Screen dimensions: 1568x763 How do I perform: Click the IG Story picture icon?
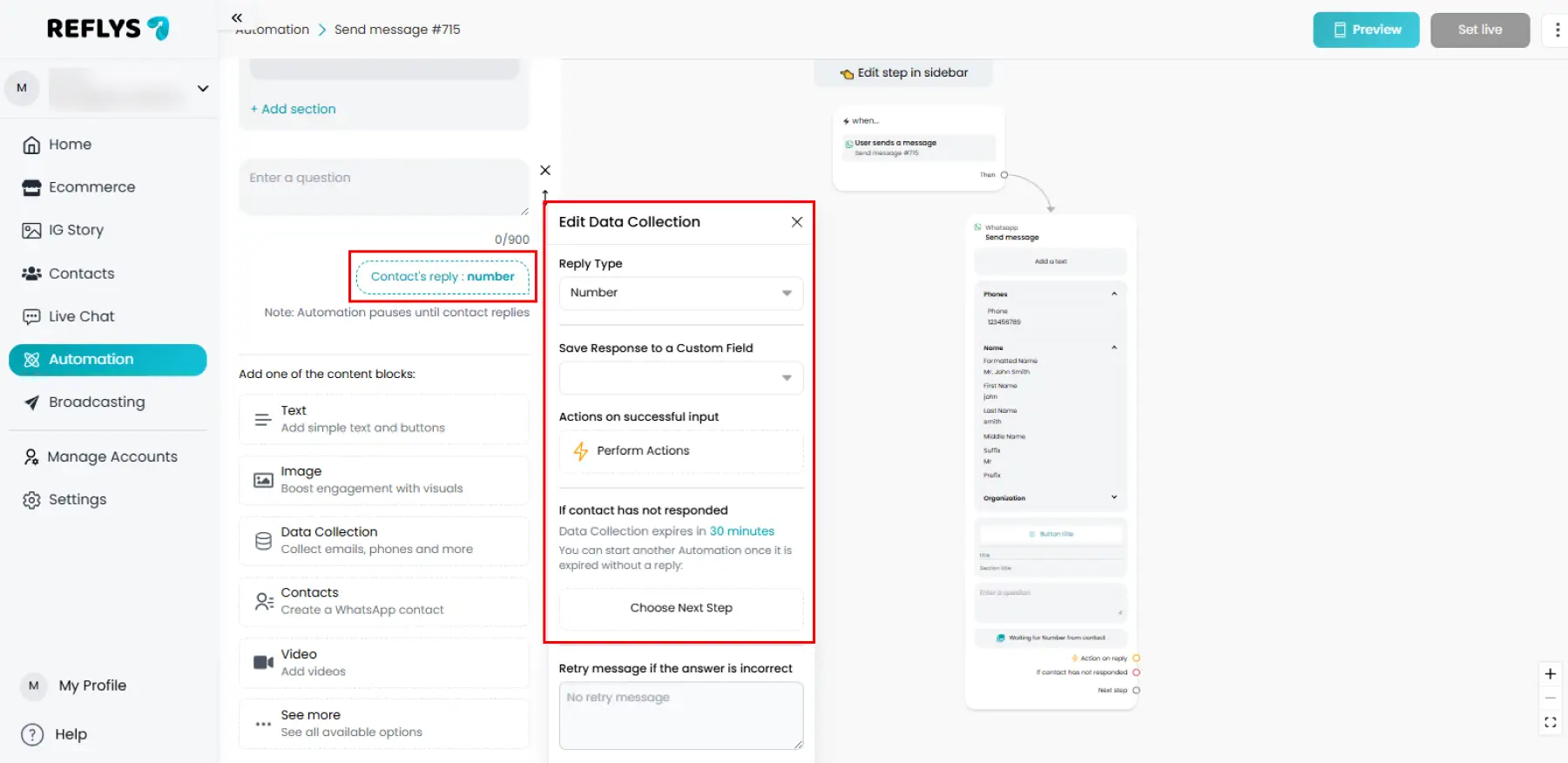coord(31,231)
